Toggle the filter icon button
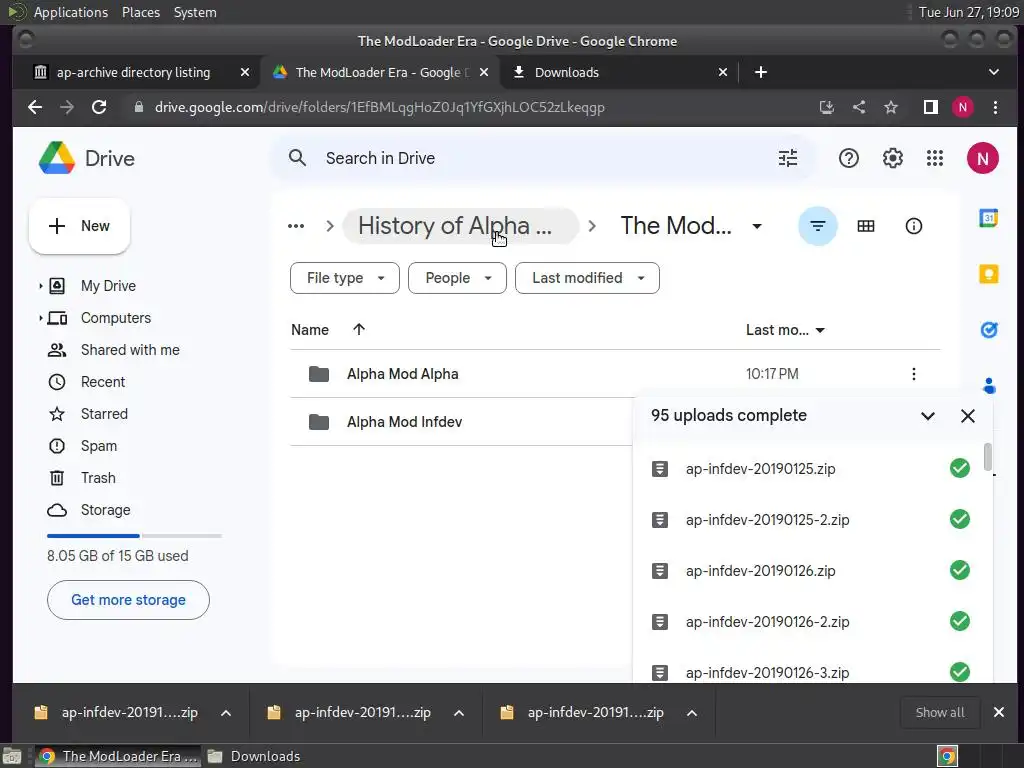The image size is (1024, 768). 818,226
